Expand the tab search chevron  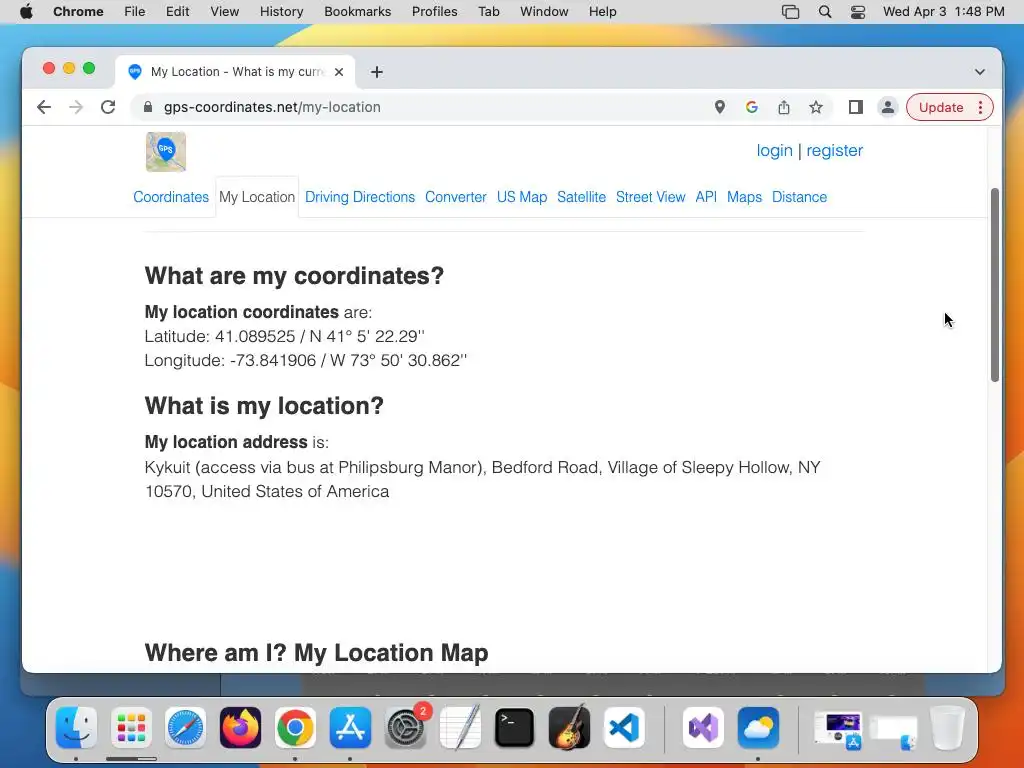[980, 72]
